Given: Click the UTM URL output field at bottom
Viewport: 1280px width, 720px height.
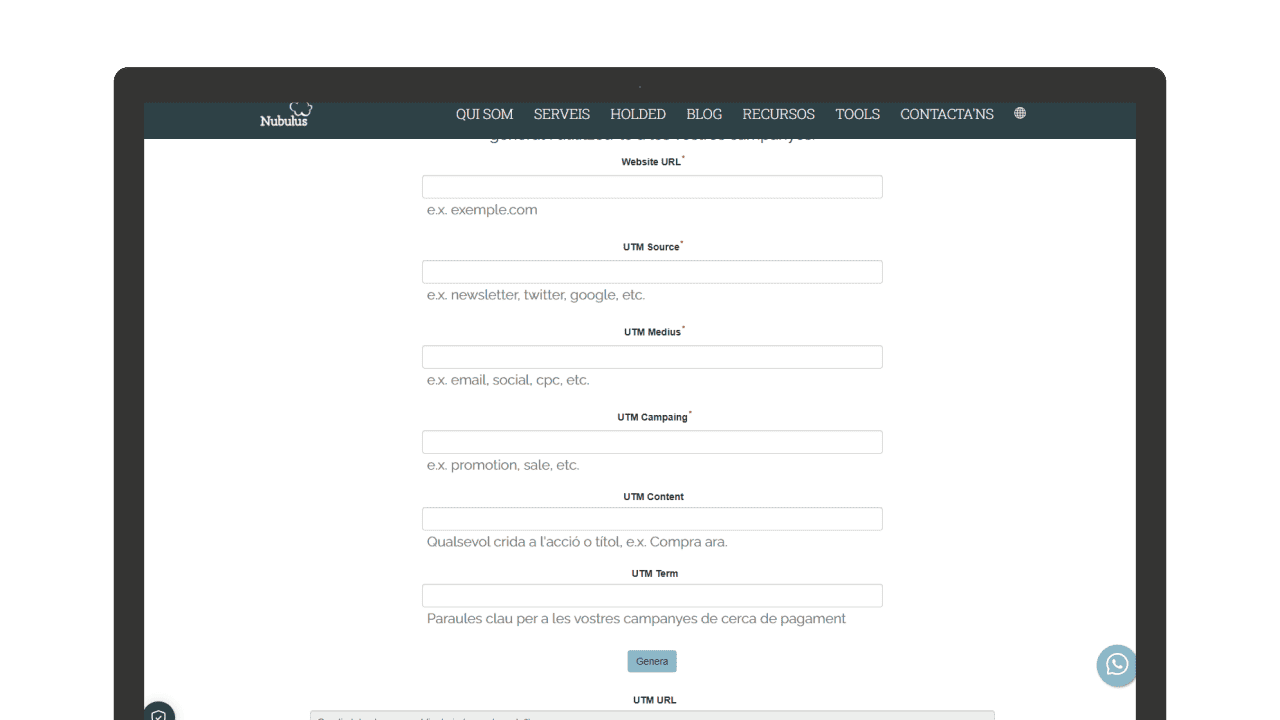Looking at the screenshot, I should 652,717.
